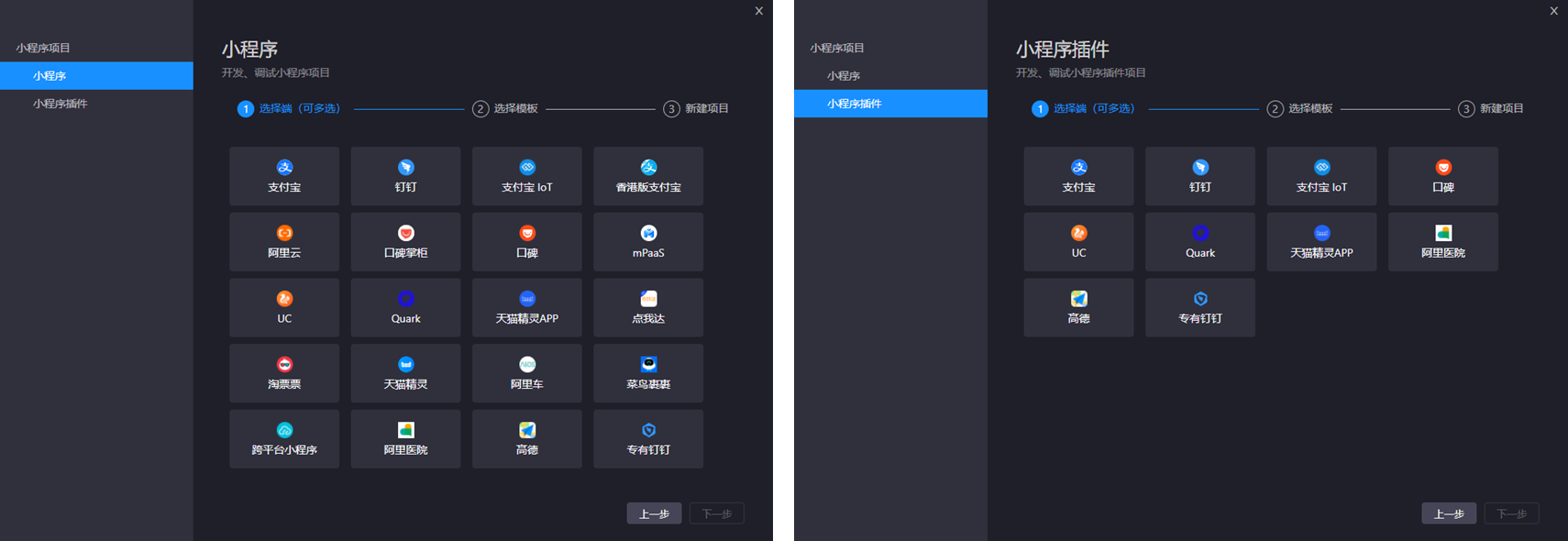Click 下一步 button in the 小程序 dialog
The image size is (1568, 541).
point(716,513)
